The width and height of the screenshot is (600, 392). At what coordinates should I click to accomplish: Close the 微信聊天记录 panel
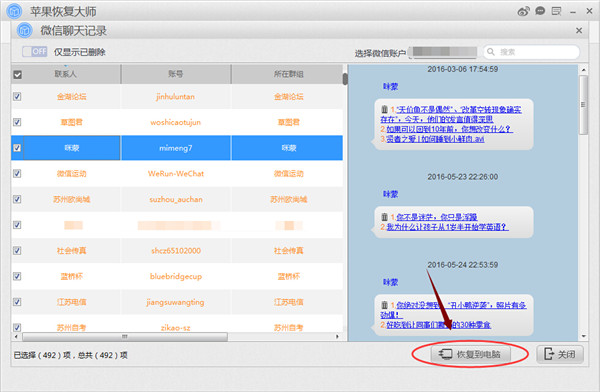tap(579, 30)
